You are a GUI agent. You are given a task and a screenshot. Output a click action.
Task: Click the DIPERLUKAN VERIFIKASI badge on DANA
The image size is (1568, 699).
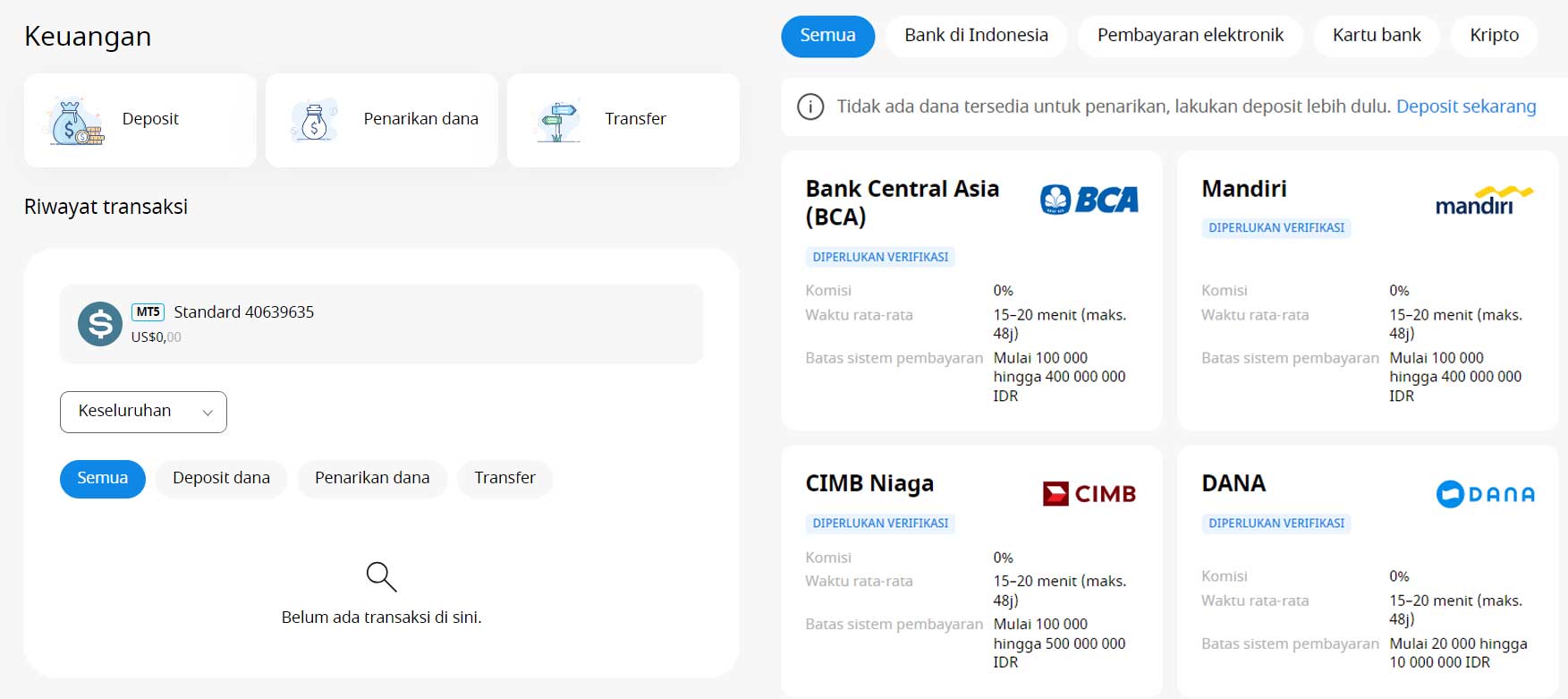(1276, 524)
